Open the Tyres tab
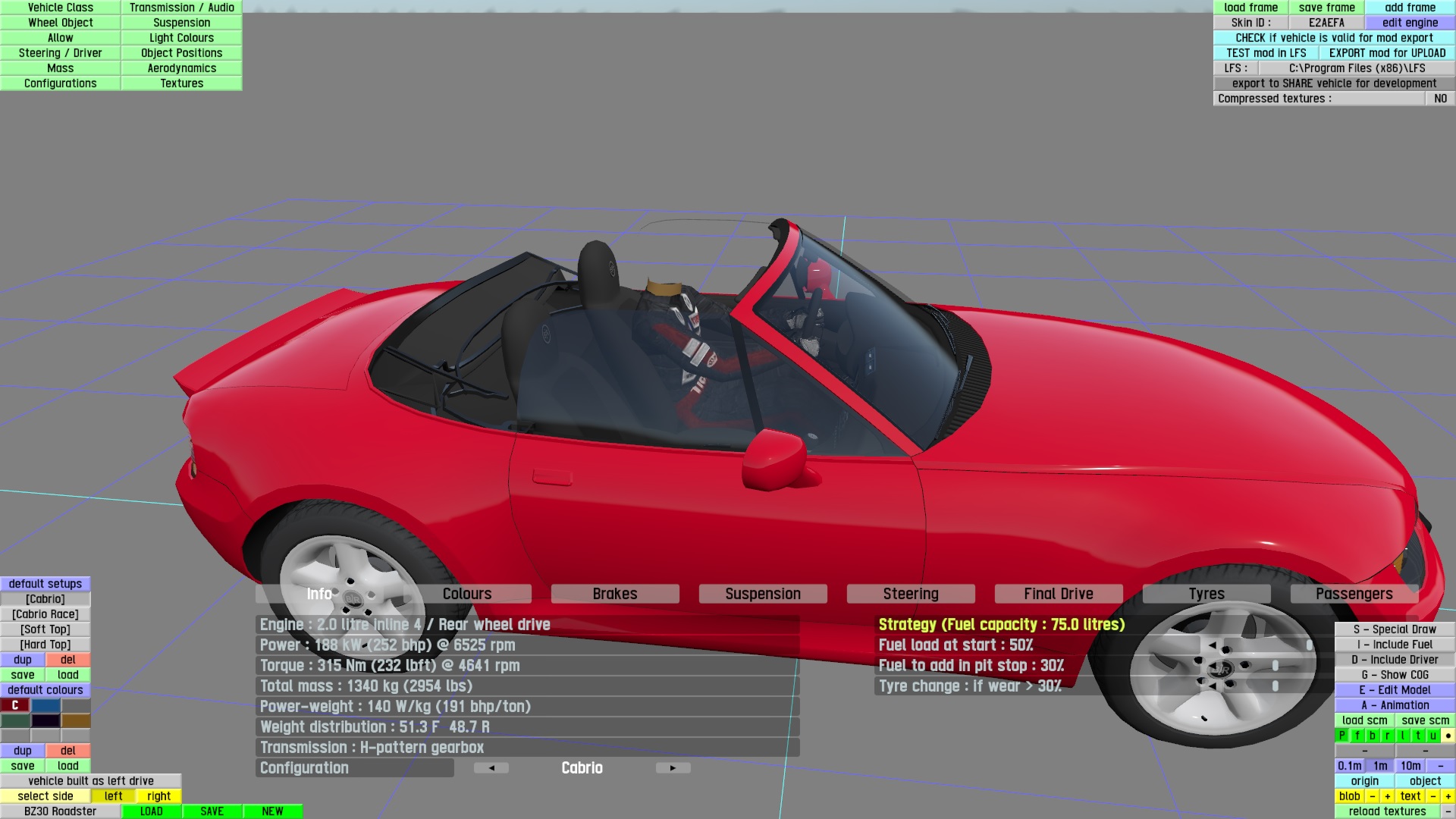Viewport: 1456px width, 819px height. point(1206,594)
